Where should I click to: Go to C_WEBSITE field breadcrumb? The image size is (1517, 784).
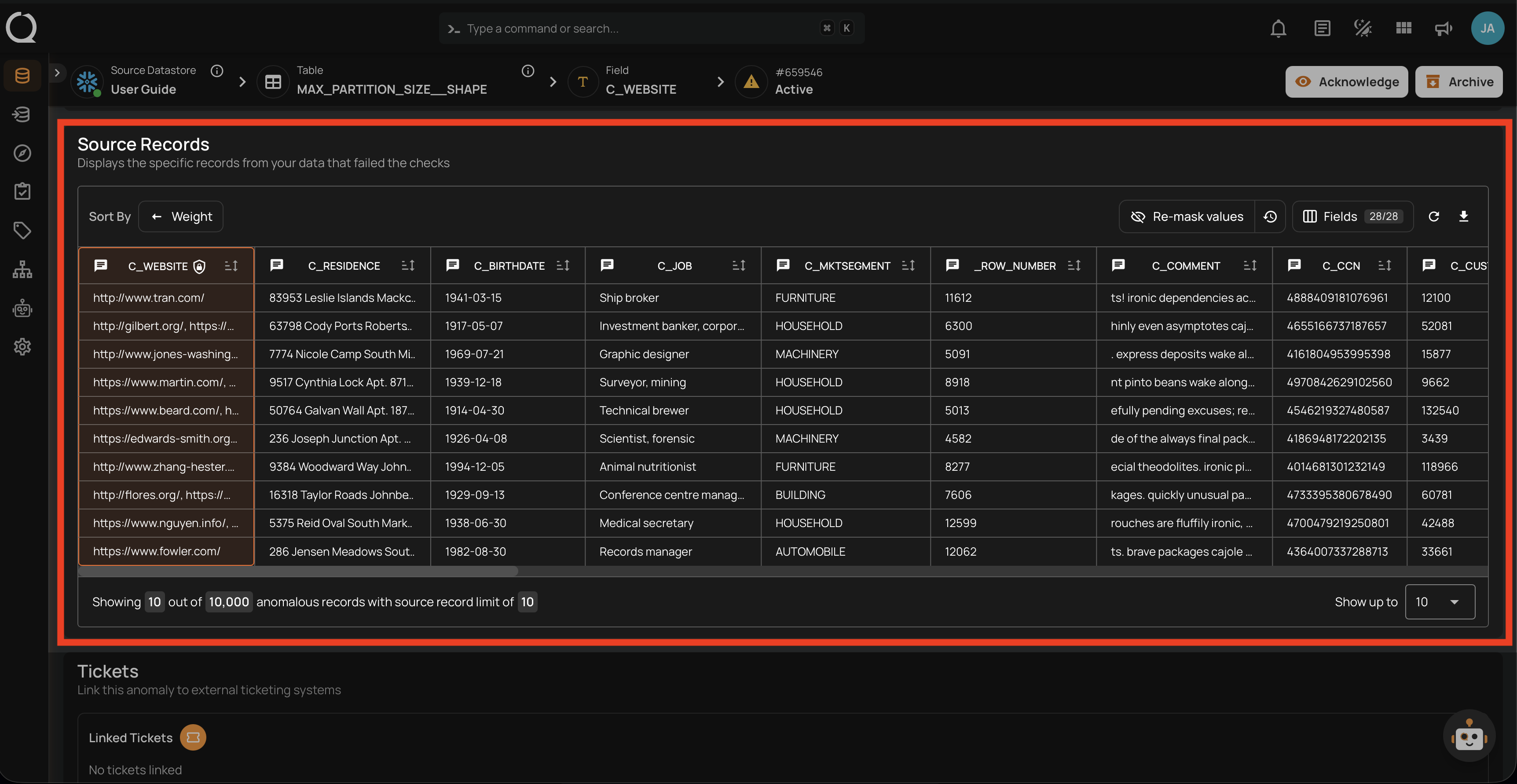(x=641, y=89)
